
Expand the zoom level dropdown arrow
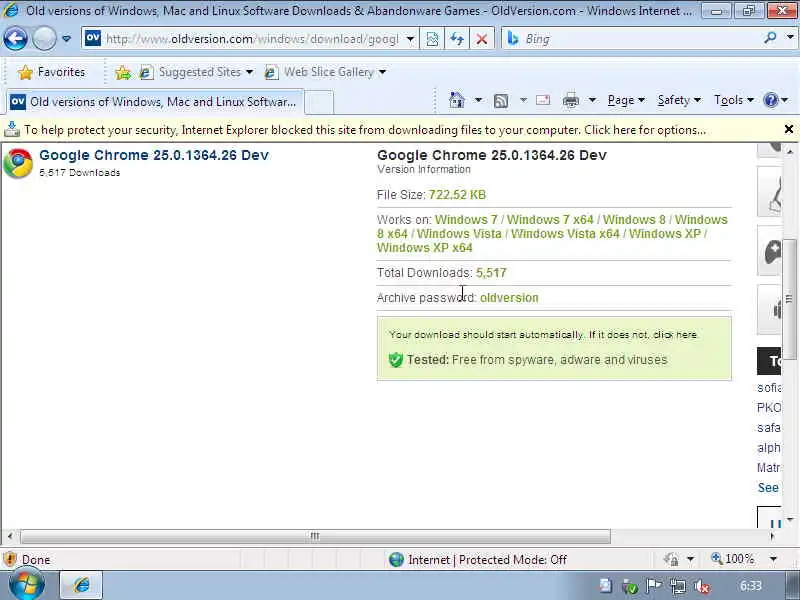coord(774,560)
